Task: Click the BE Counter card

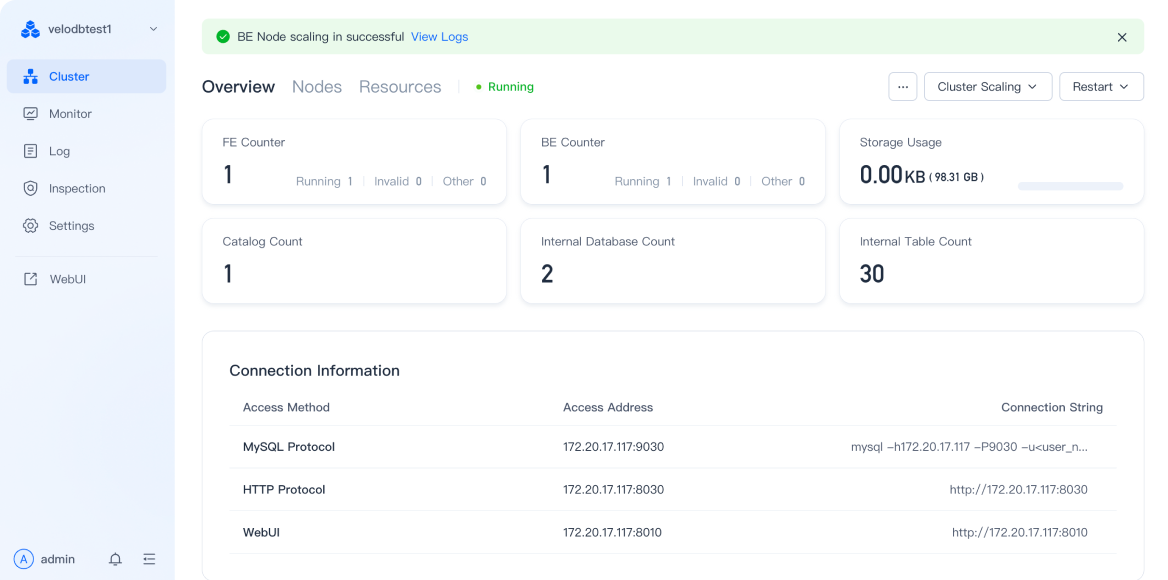Action: 673,162
